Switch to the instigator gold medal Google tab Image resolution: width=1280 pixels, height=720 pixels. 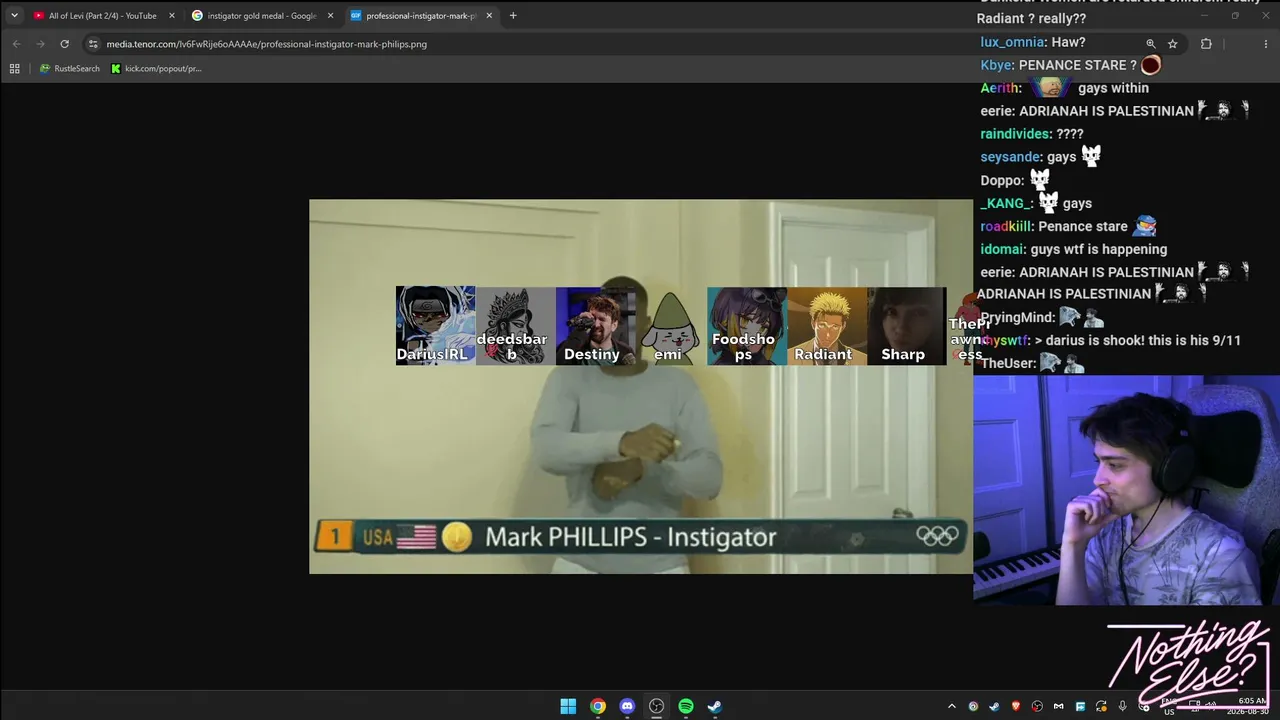[261, 15]
